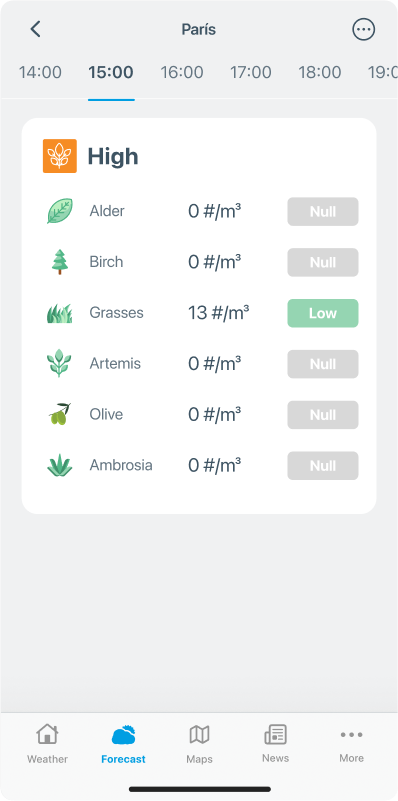
Task: Open the More menu tab
Action: point(352,744)
